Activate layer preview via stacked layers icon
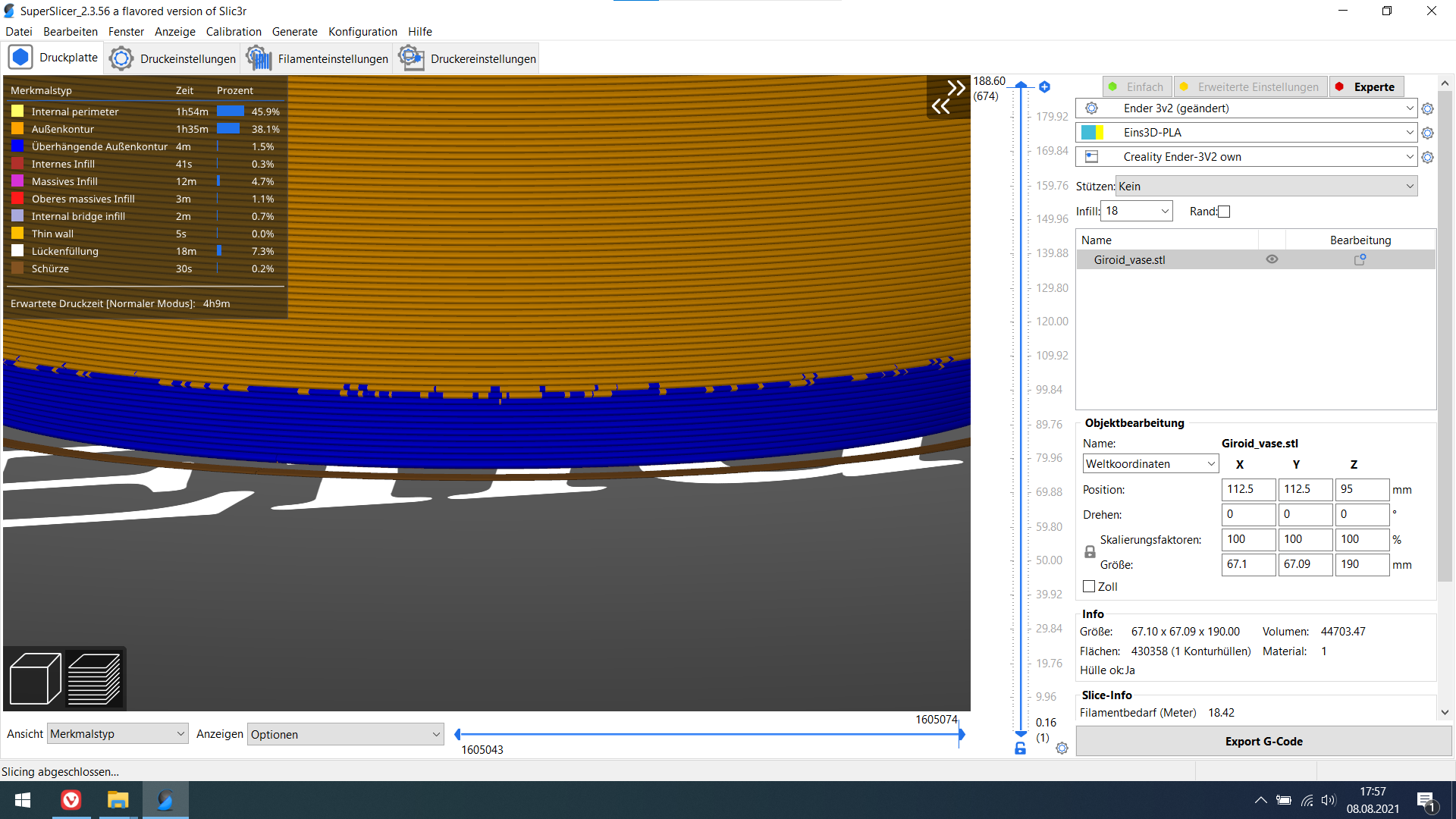Screen dimensions: 1456x819 click(94, 677)
